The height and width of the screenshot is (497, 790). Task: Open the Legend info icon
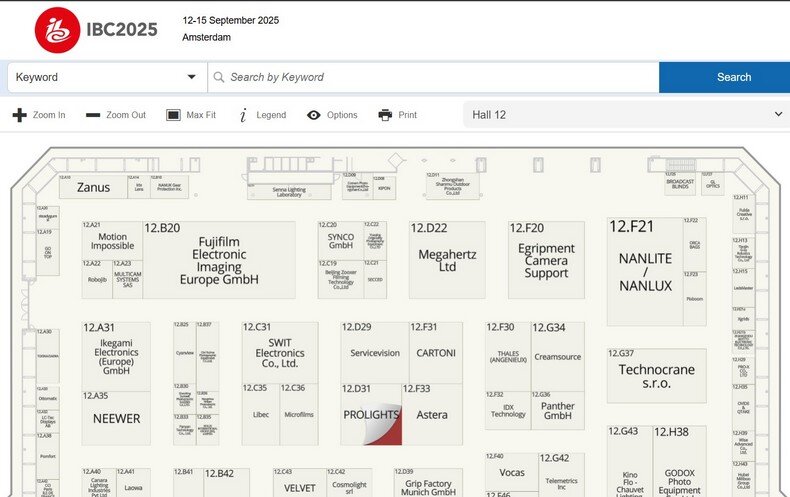point(243,115)
